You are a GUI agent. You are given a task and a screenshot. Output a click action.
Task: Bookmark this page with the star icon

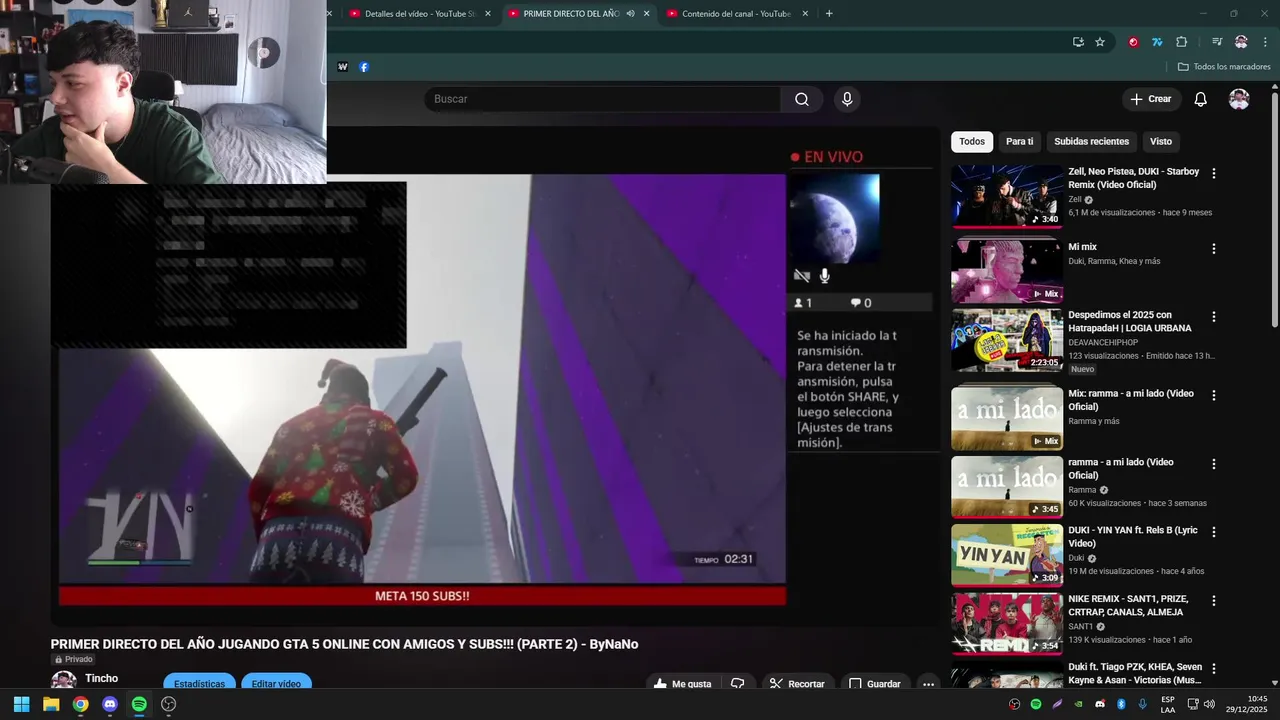1100,42
